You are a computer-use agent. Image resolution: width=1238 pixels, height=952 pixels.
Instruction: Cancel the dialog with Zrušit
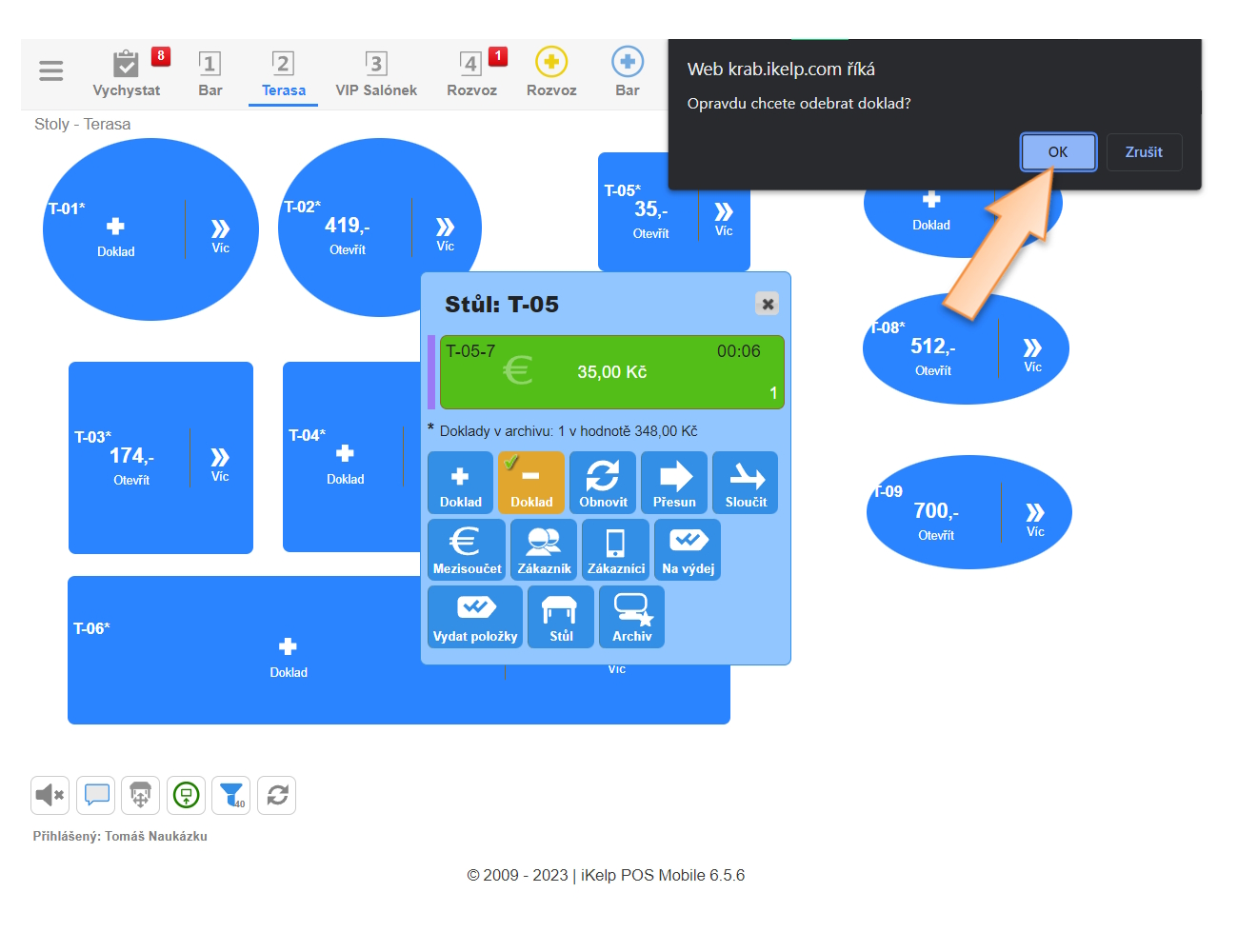[x=1144, y=152]
